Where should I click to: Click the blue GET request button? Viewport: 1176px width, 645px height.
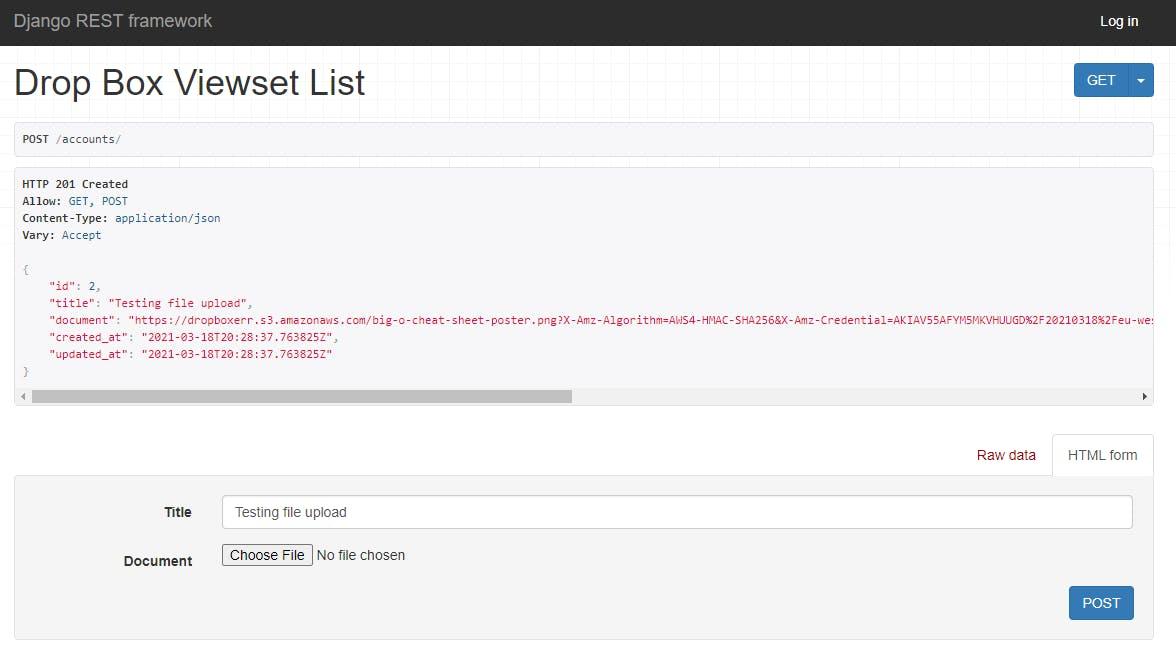coord(1100,79)
